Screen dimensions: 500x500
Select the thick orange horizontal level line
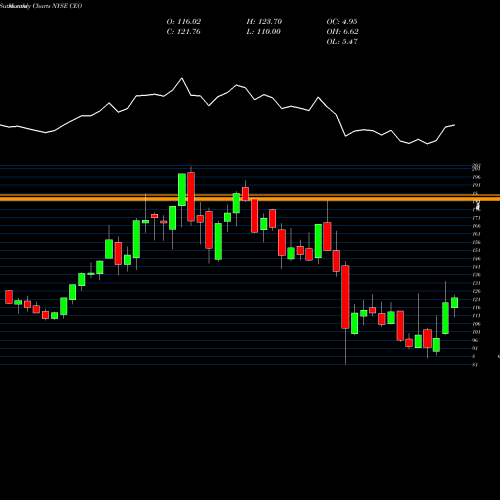pos(250,198)
